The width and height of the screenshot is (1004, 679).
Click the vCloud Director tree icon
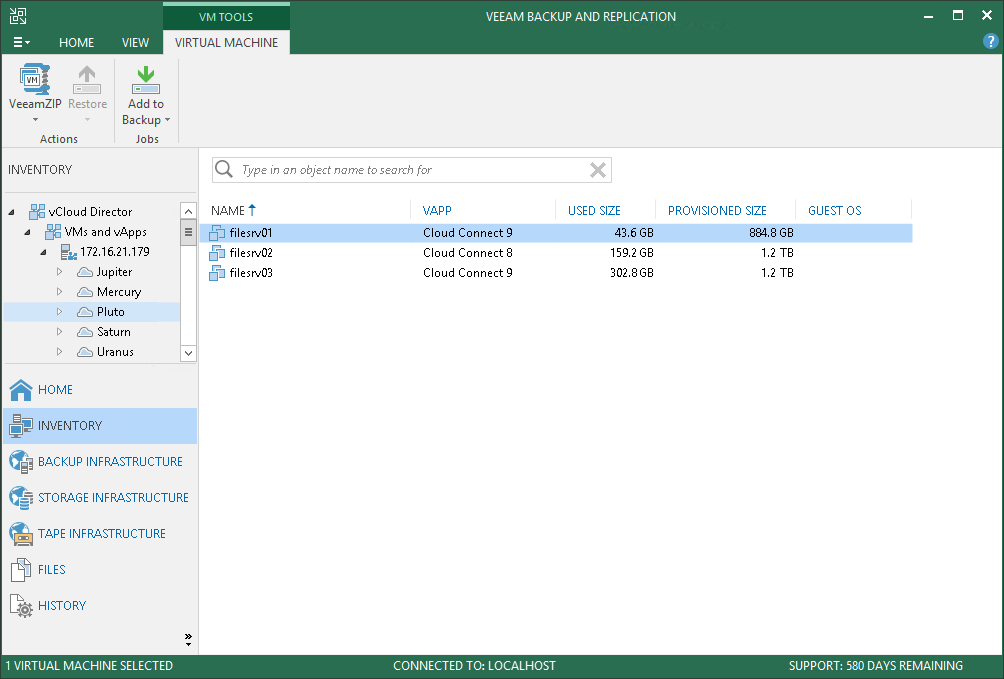37,211
